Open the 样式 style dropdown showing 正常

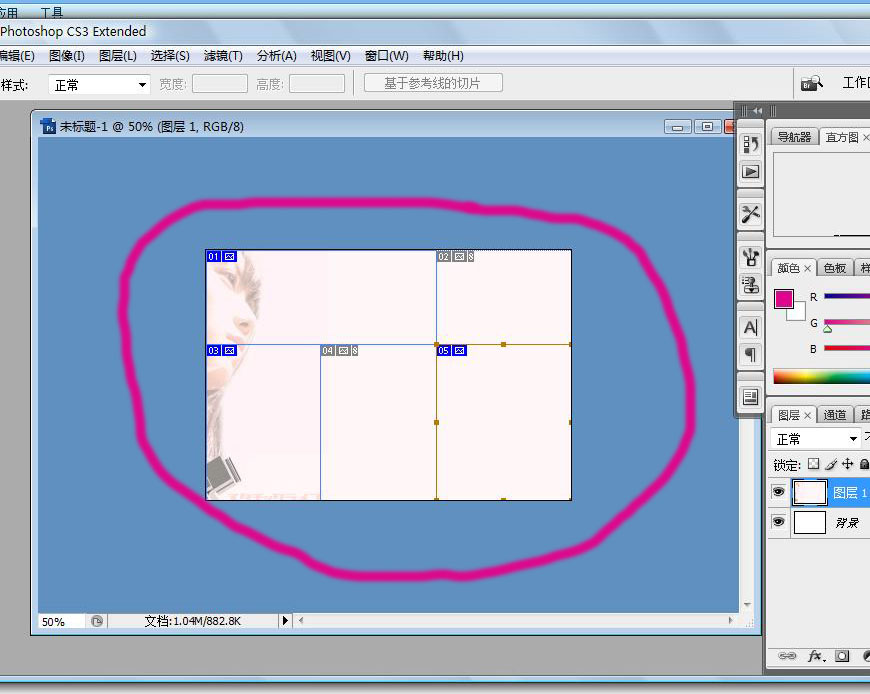[99, 85]
